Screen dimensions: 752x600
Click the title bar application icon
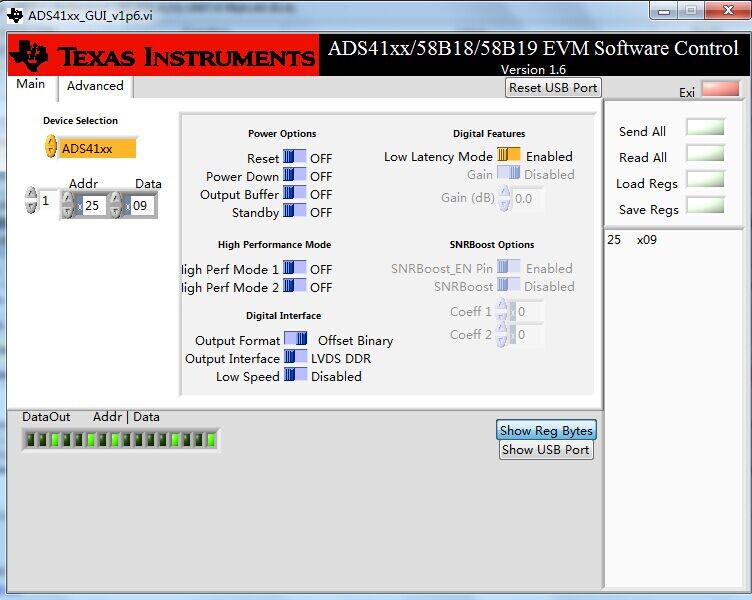(15, 15)
